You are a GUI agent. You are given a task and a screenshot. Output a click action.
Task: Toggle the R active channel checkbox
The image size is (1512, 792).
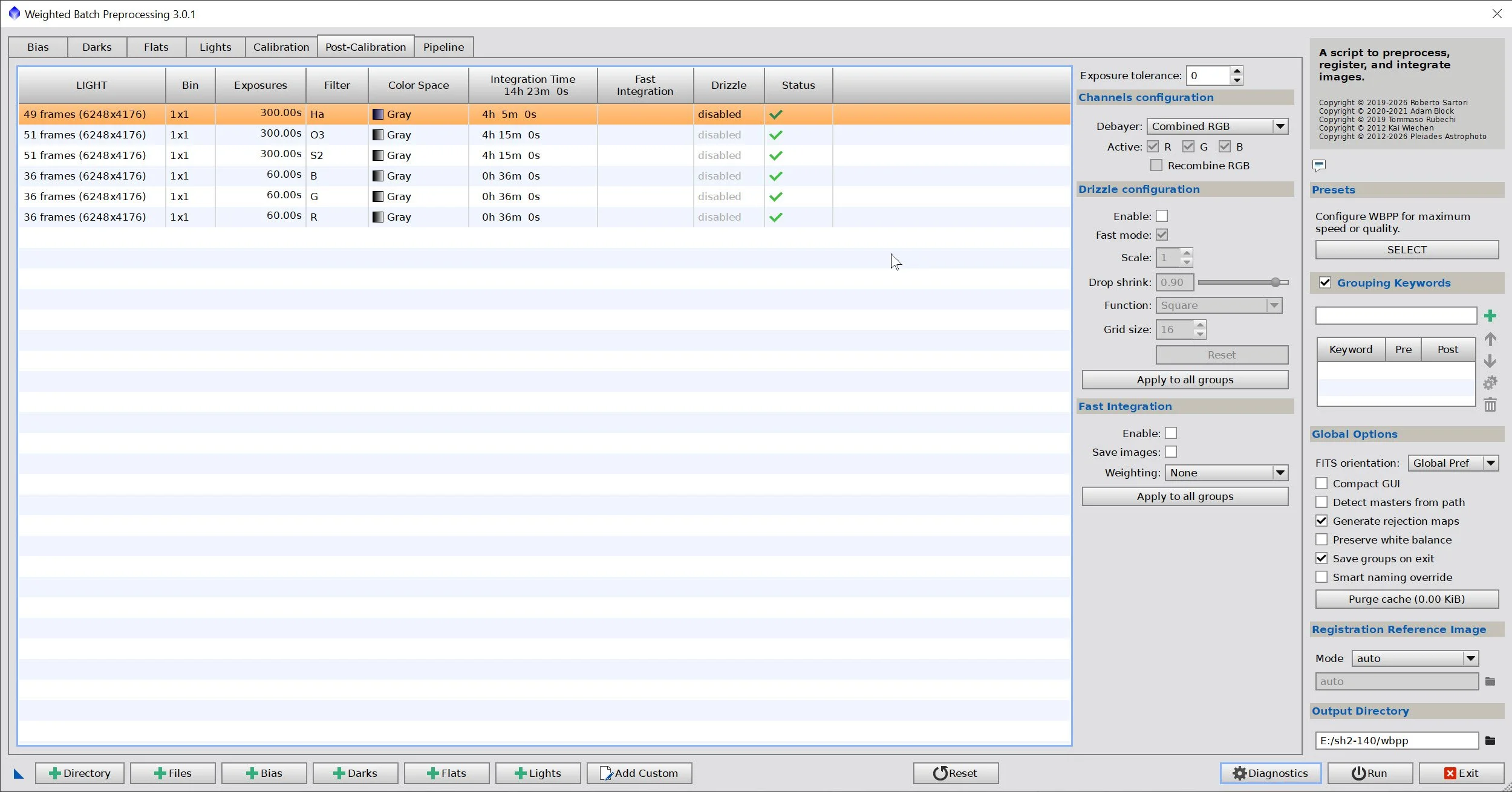point(1153,146)
